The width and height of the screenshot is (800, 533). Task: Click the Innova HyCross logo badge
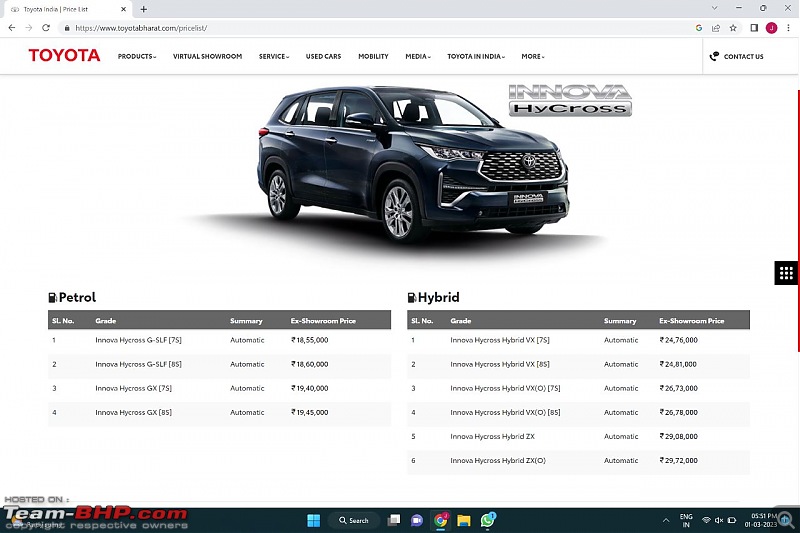point(570,100)
